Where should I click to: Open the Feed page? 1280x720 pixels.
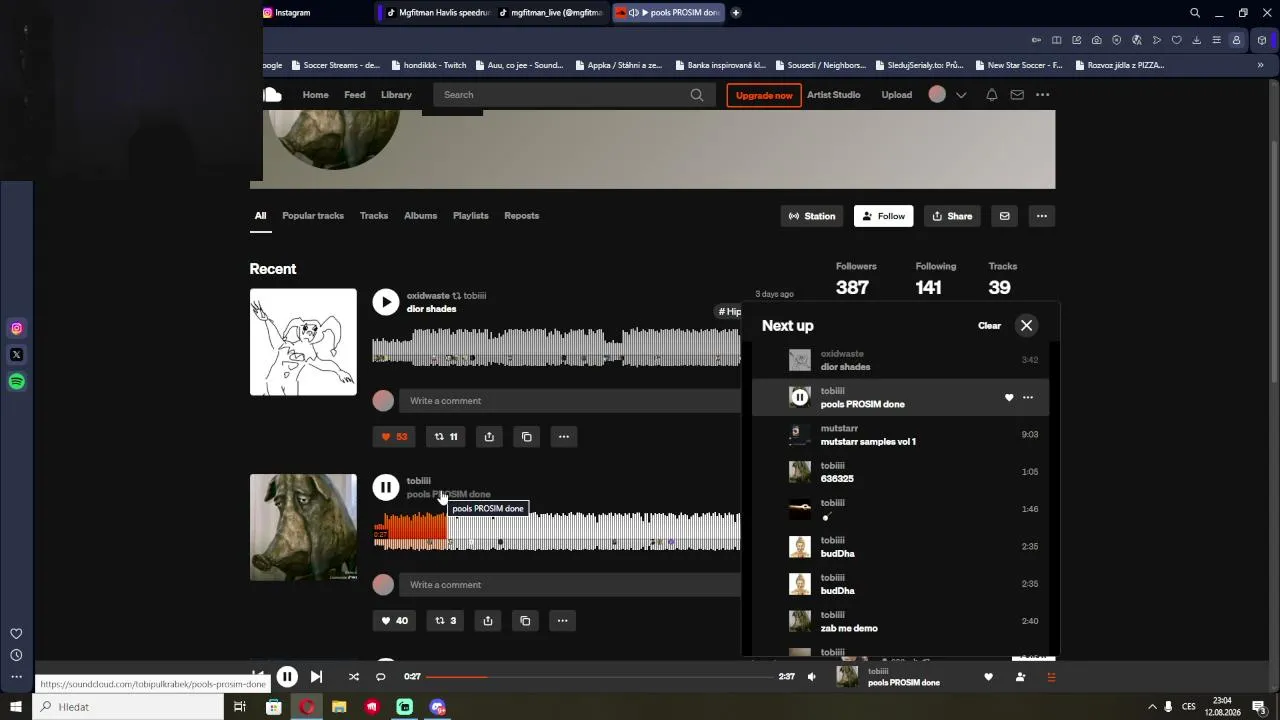click(355, 95)
